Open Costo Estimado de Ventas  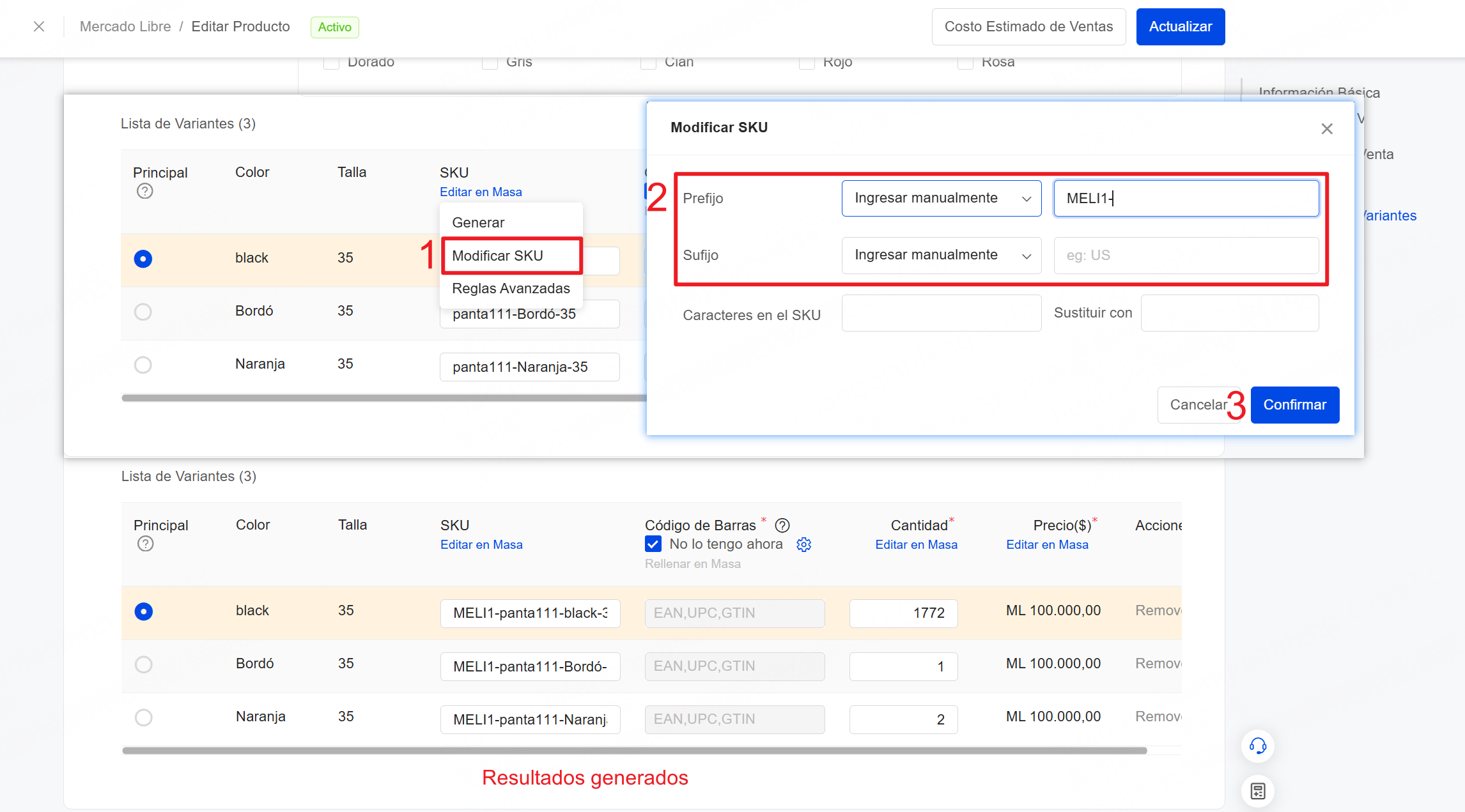click(1028, 27)
